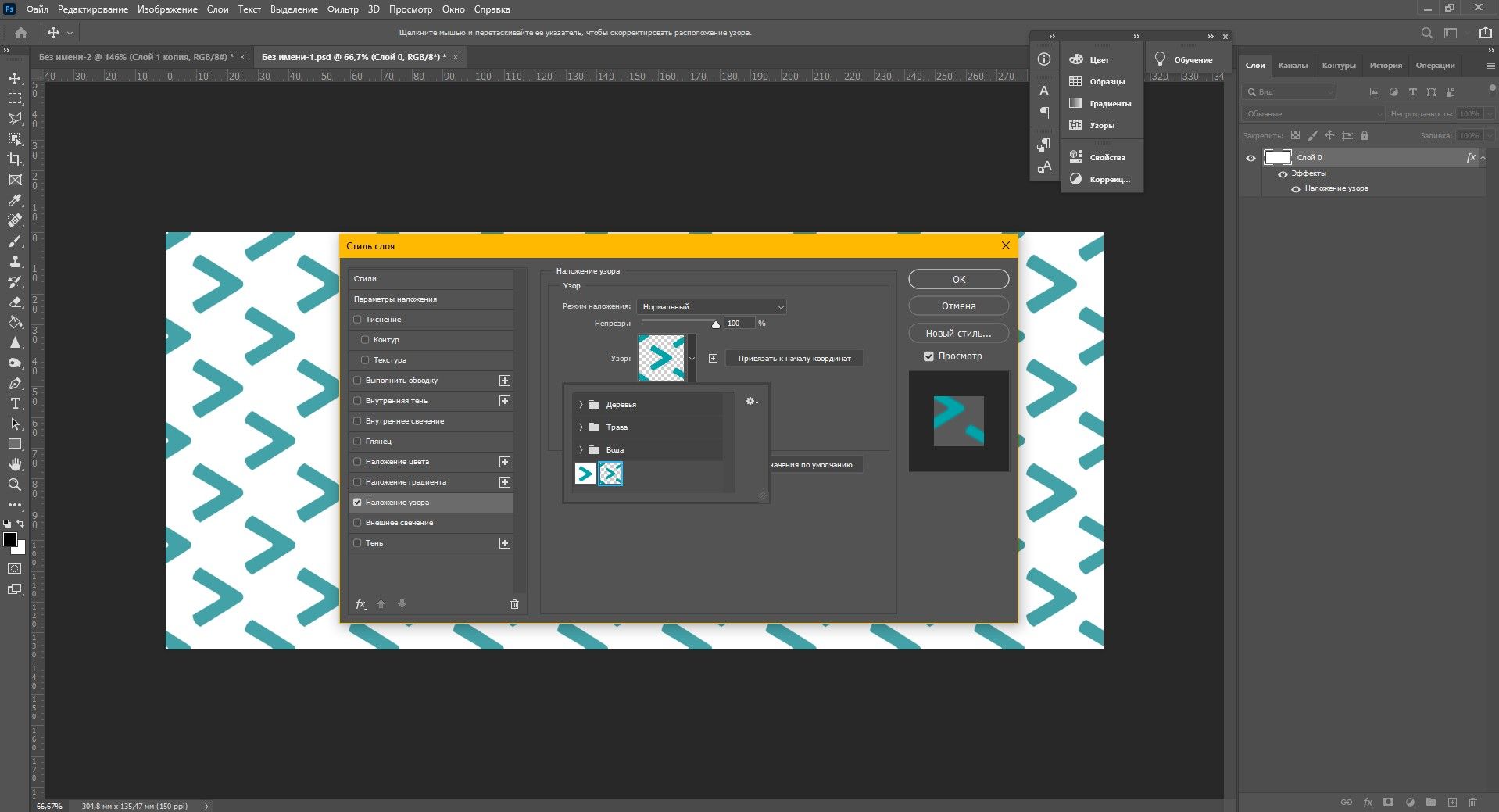Image resolution: width=1499 pixels, height=812 pixels.
Task: Click the Новый стиль button
Action: tap(958, 334)
